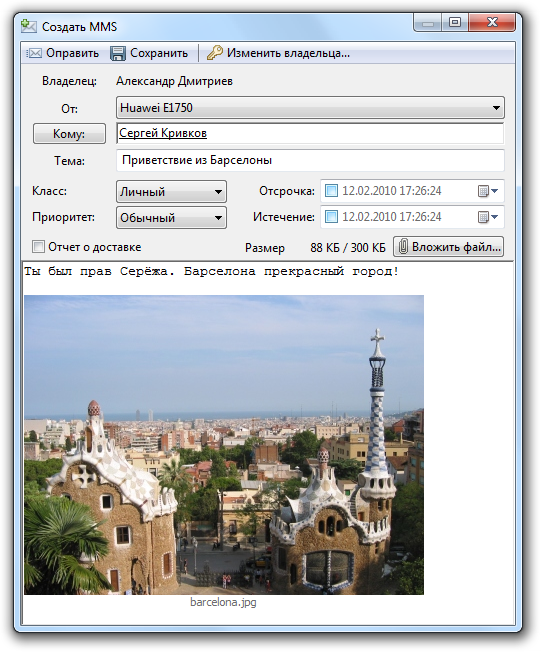The width and height of the screenshot is (541, 652).
Task: Open the Приоритет dropdown showing Обычный
Action: (x=171, y=217)
